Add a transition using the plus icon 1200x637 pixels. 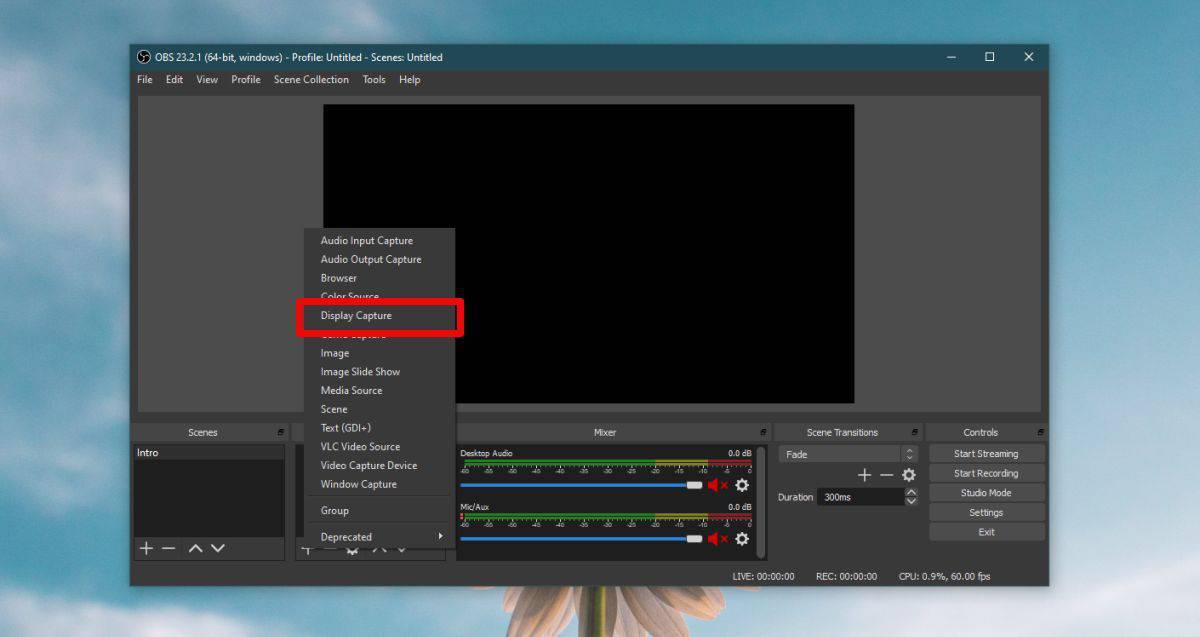864,475
